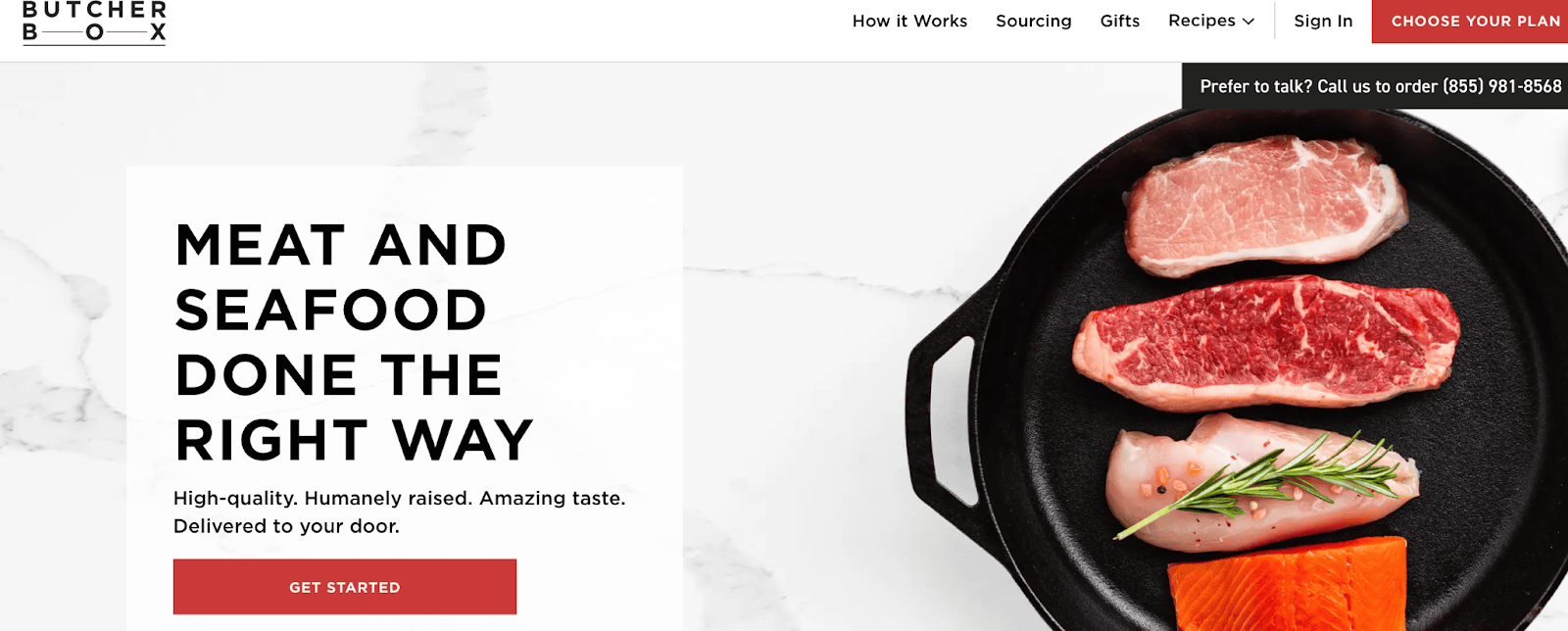The height and width of the screenshot is (631, 1568).
Task: Click the phone number (855) 981-8568
Action: (x=1502, y=86)
